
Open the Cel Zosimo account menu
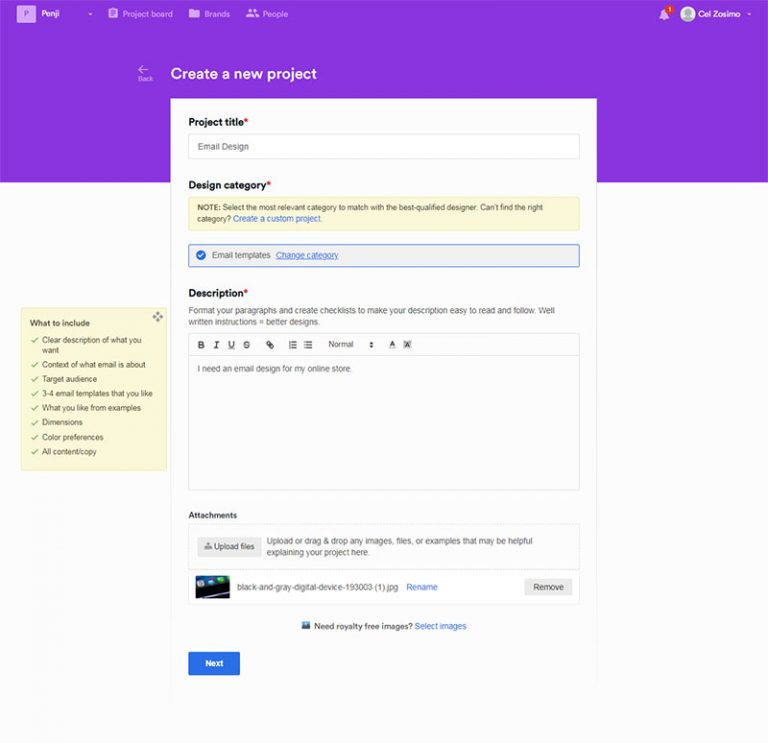click(x=716, y=14)
